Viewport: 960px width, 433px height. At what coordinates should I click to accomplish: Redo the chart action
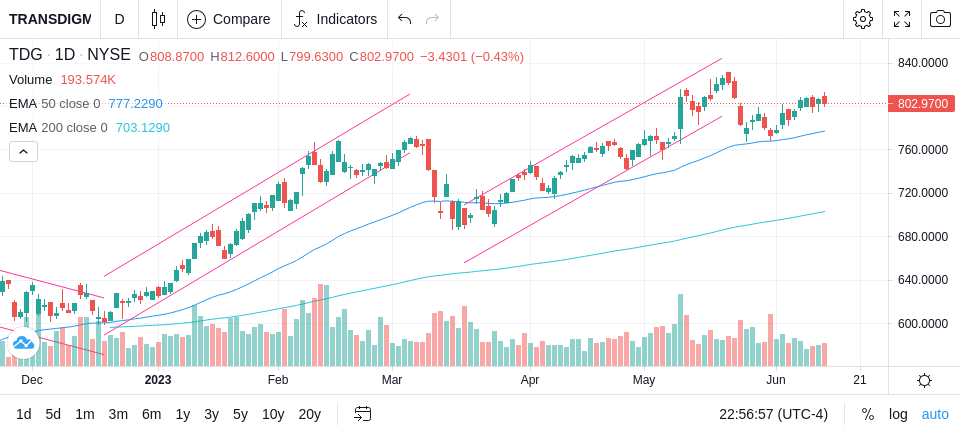pos(432,19)
